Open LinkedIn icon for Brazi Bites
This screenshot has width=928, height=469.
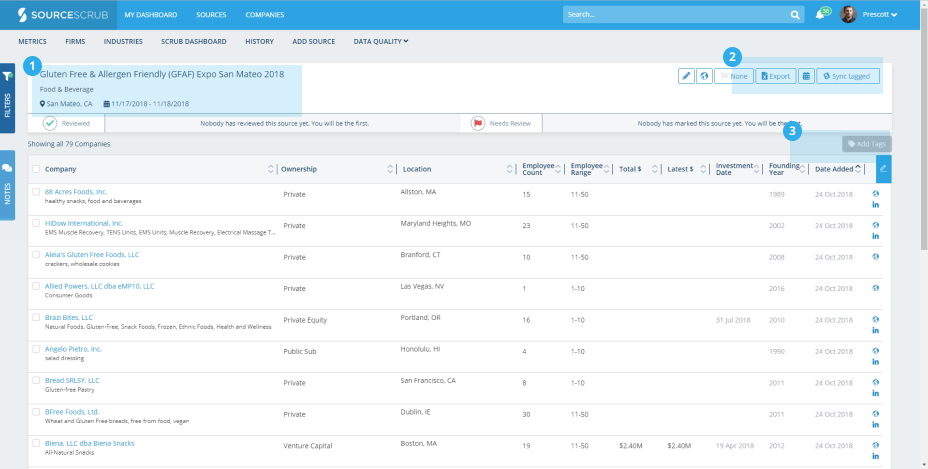pyautogui.click(x=875, y=330)
